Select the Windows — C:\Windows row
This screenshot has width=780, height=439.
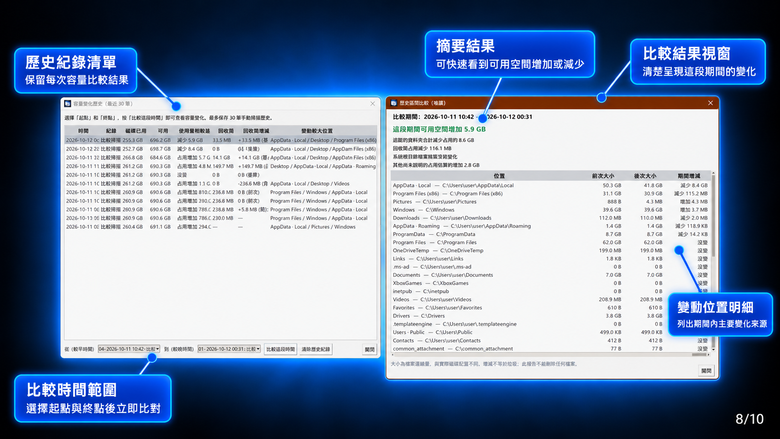pyautogui.click(x=551, y=210)
